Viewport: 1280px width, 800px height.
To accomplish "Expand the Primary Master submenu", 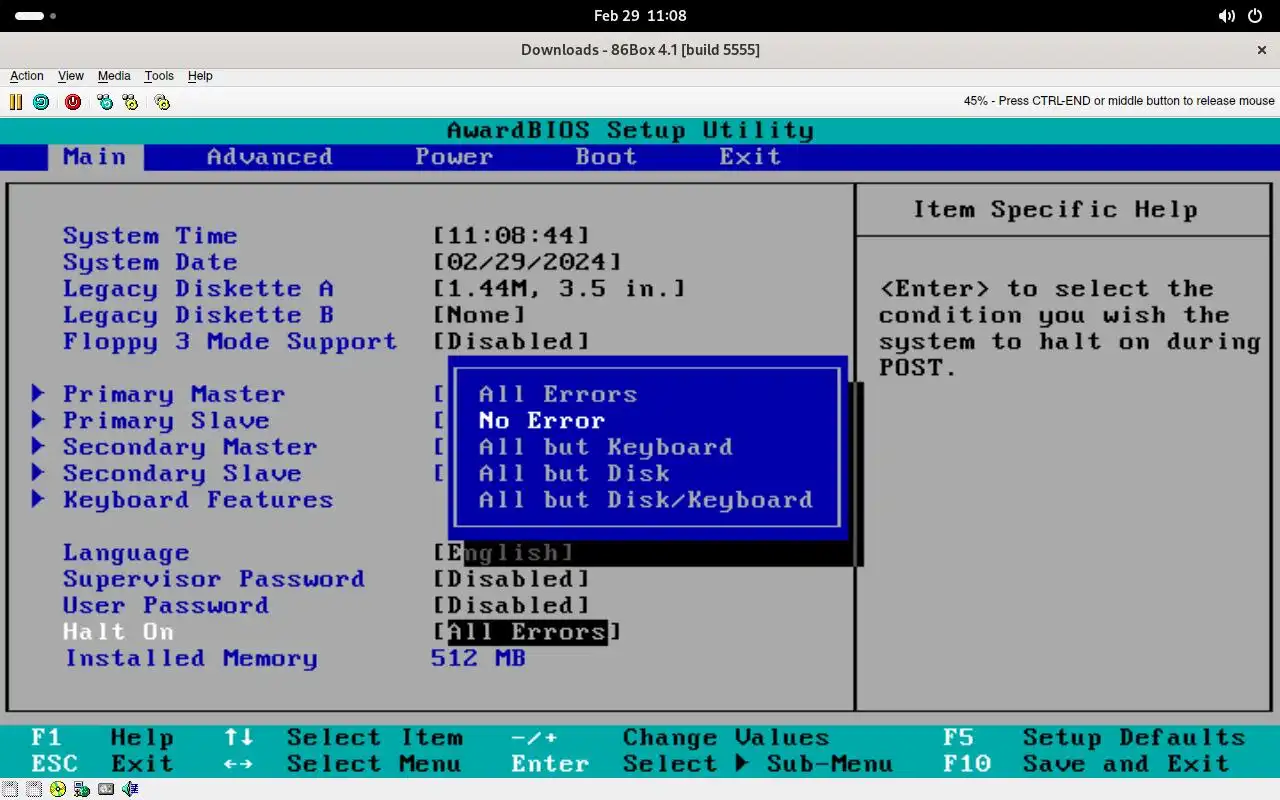I will point(159,394).
